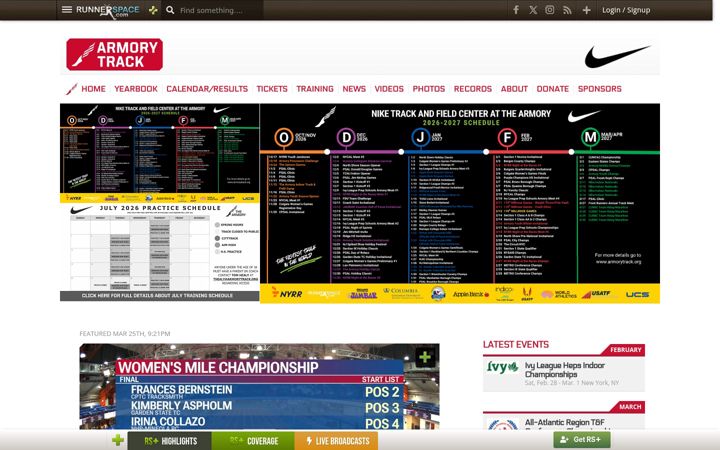Go to the HOME menu item
Viewport: 720px width, 450px height.
94,89
